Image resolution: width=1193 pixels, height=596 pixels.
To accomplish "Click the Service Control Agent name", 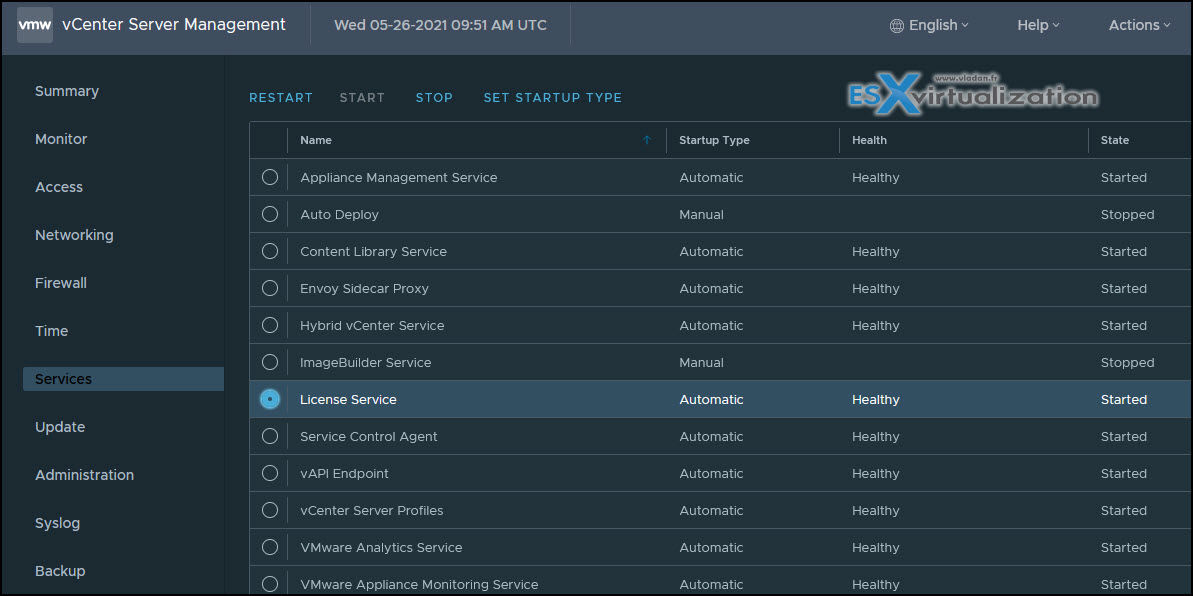I will click(x=369, y=436).
